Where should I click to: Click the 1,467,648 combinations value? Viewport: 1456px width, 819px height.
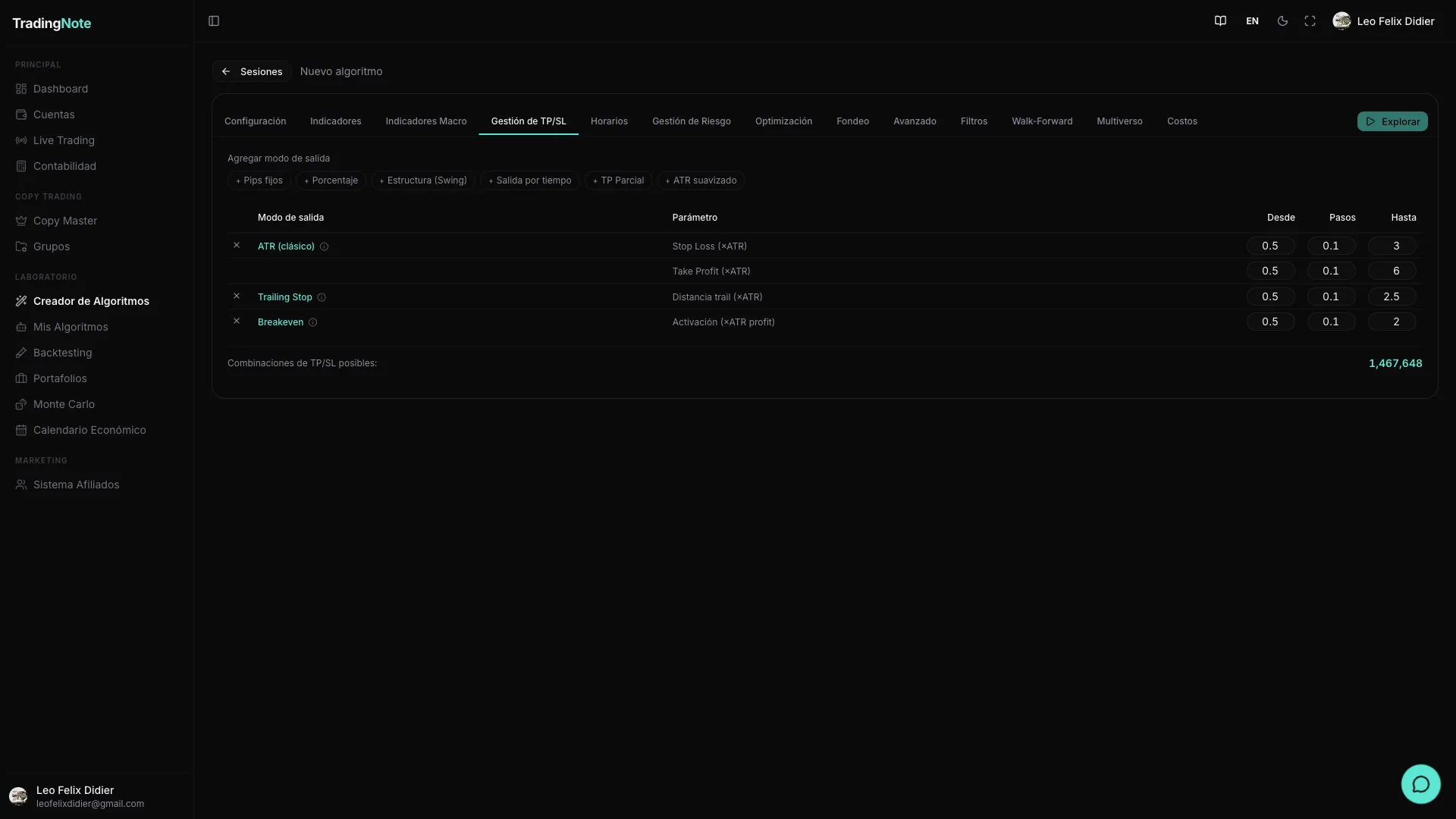[x=1395, y=363]
